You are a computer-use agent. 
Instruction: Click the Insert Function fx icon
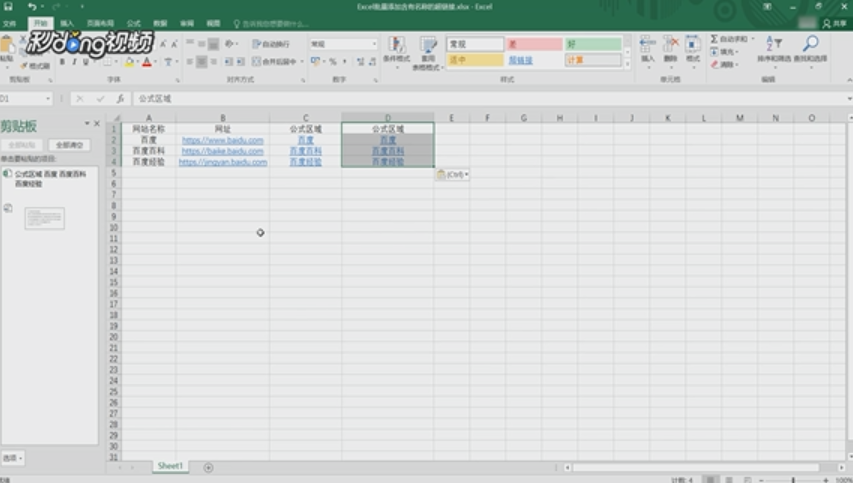click(x=120, y=98)
